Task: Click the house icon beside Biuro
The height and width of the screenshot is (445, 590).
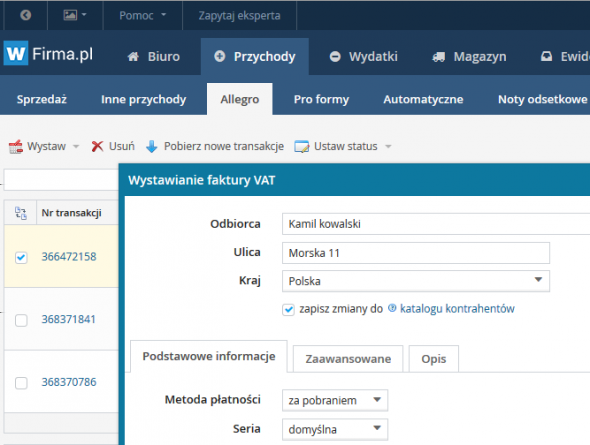Action: tap(133, 57)
